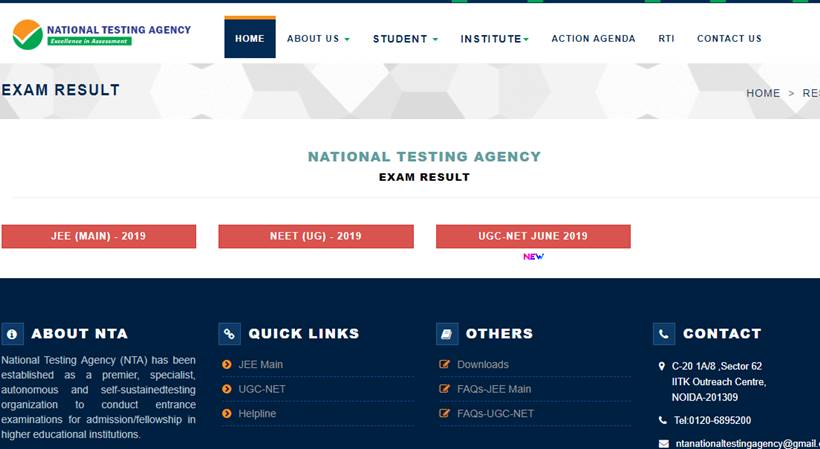Click the edit icon beside FAQs-JEE Main
Image resolution: width=820 pixels, height=449 pixels.
(445, 388)
